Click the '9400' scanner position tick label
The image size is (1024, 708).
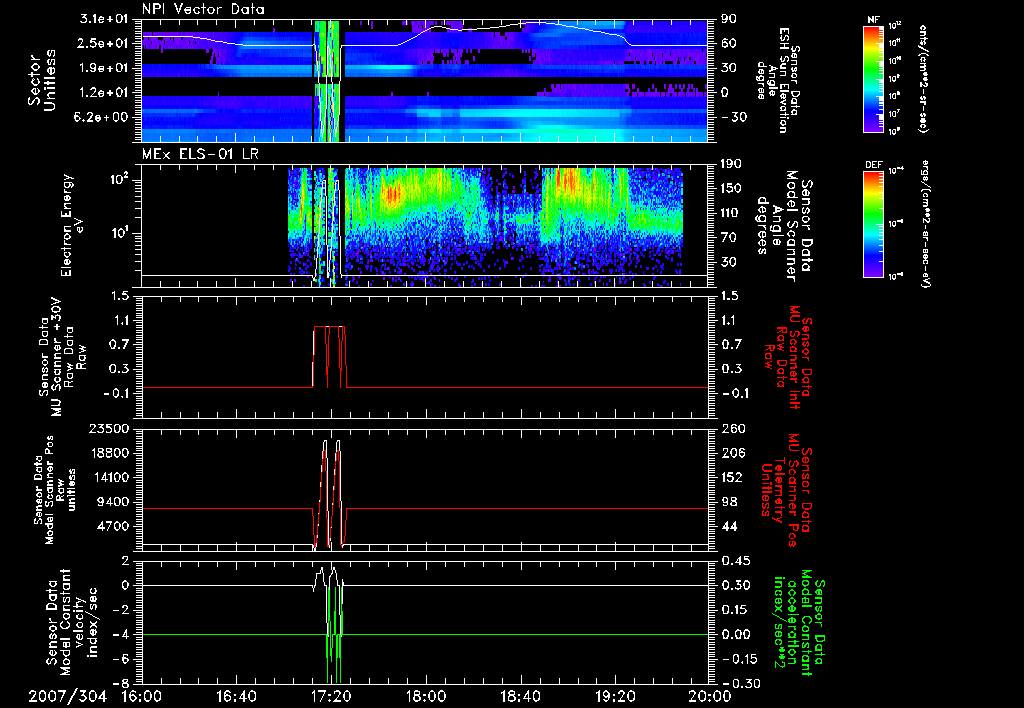tap(113, 502)
